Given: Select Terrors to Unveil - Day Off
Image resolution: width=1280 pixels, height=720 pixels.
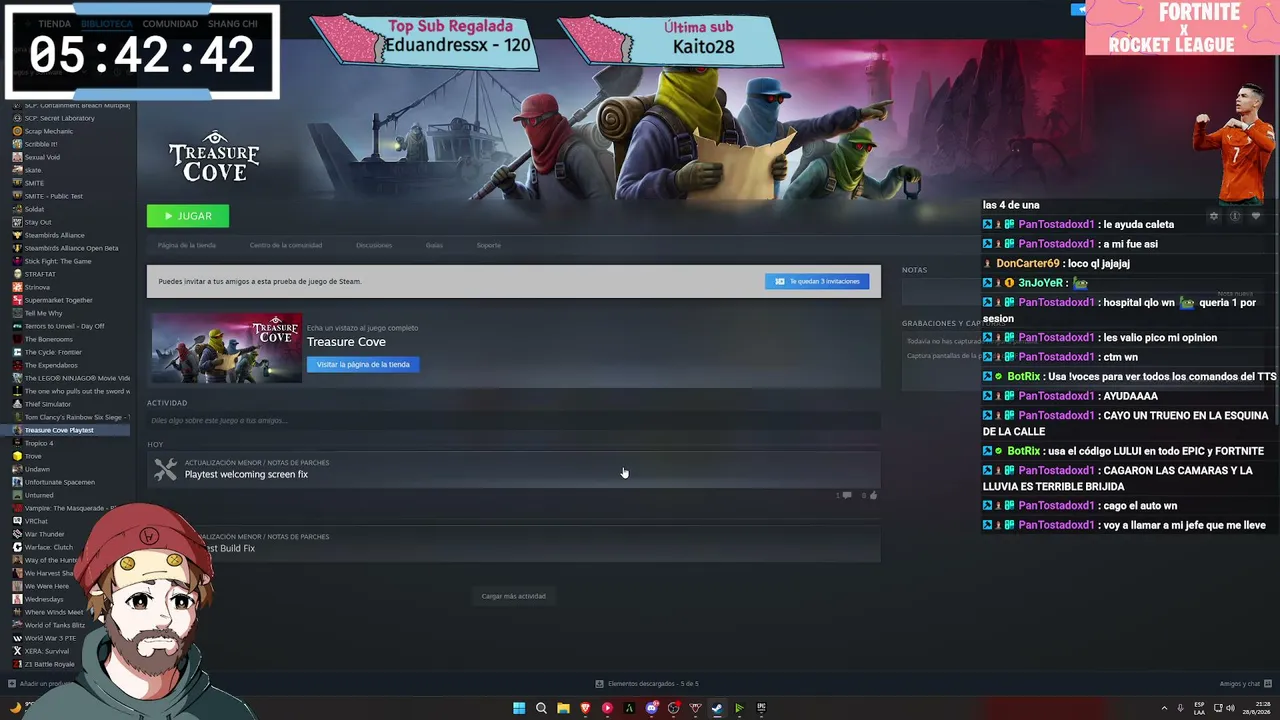Looking at the screenshot, I should pyautogui.click(x=64, y=326).
